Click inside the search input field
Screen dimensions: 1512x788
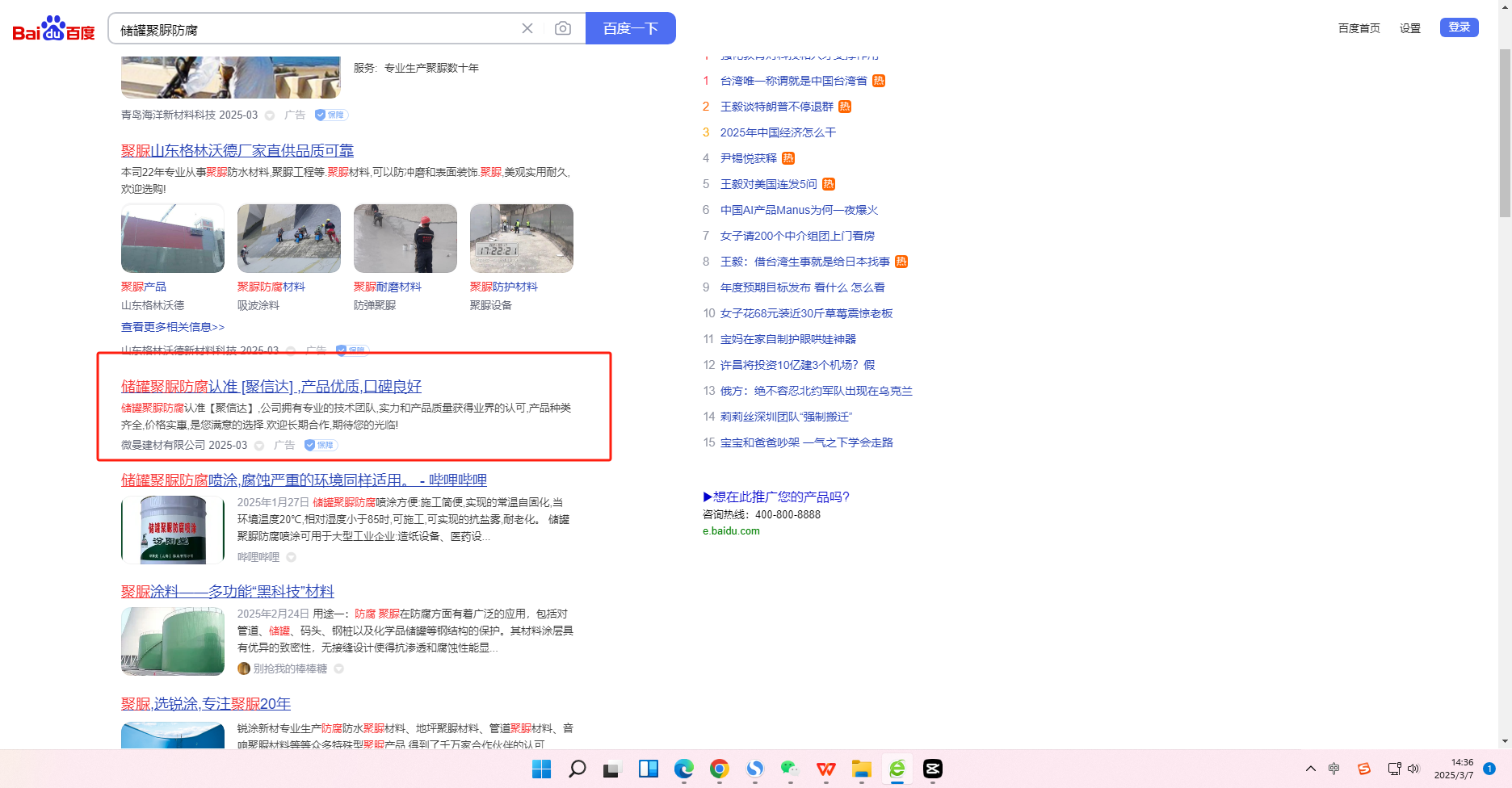tap(315, 30)
